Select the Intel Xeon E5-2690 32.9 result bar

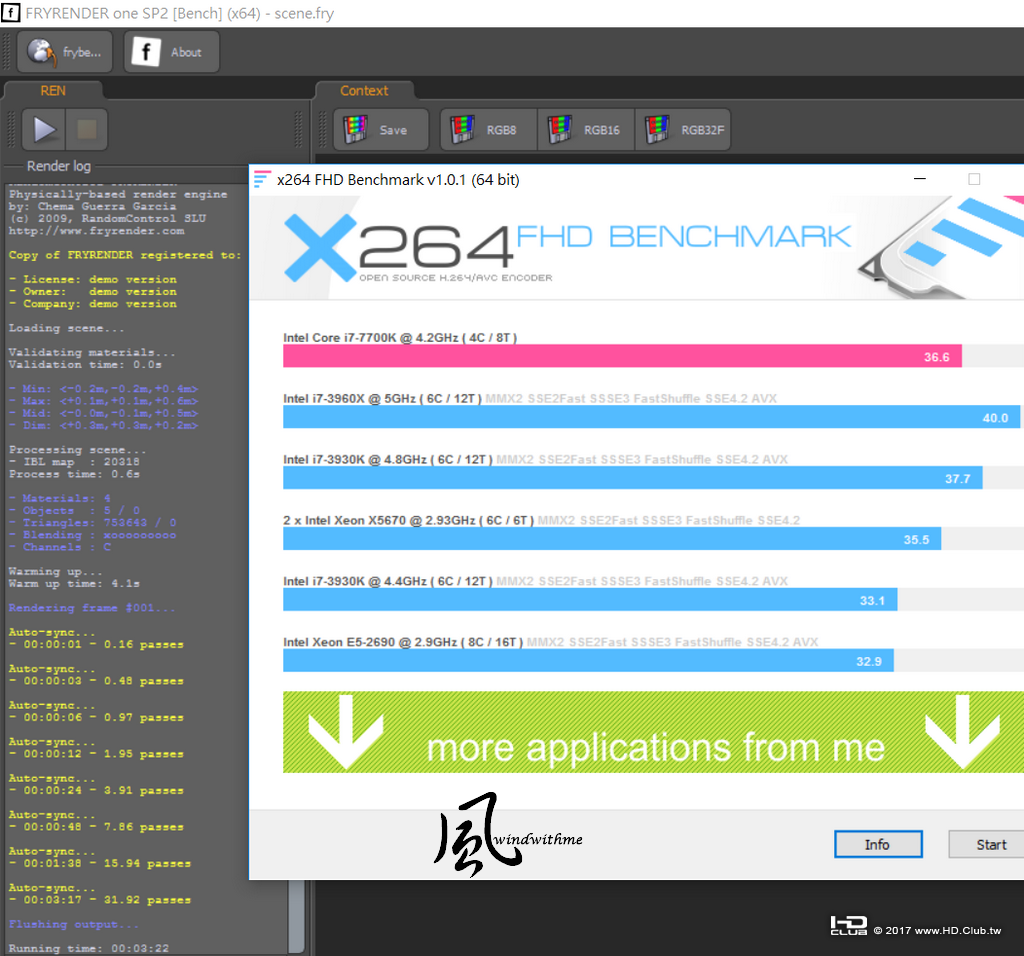click(x=588, y=660)
